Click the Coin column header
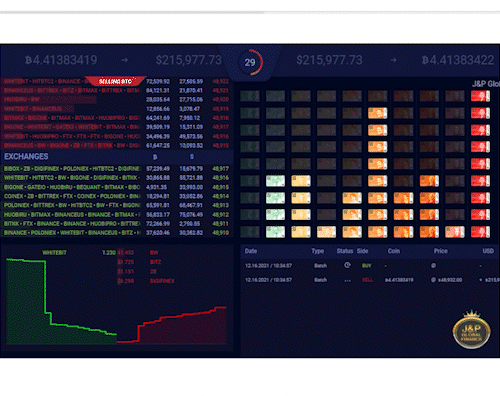The height and width of the screenshot is (396, 500). pyautogui.click(x=394, y=251)
